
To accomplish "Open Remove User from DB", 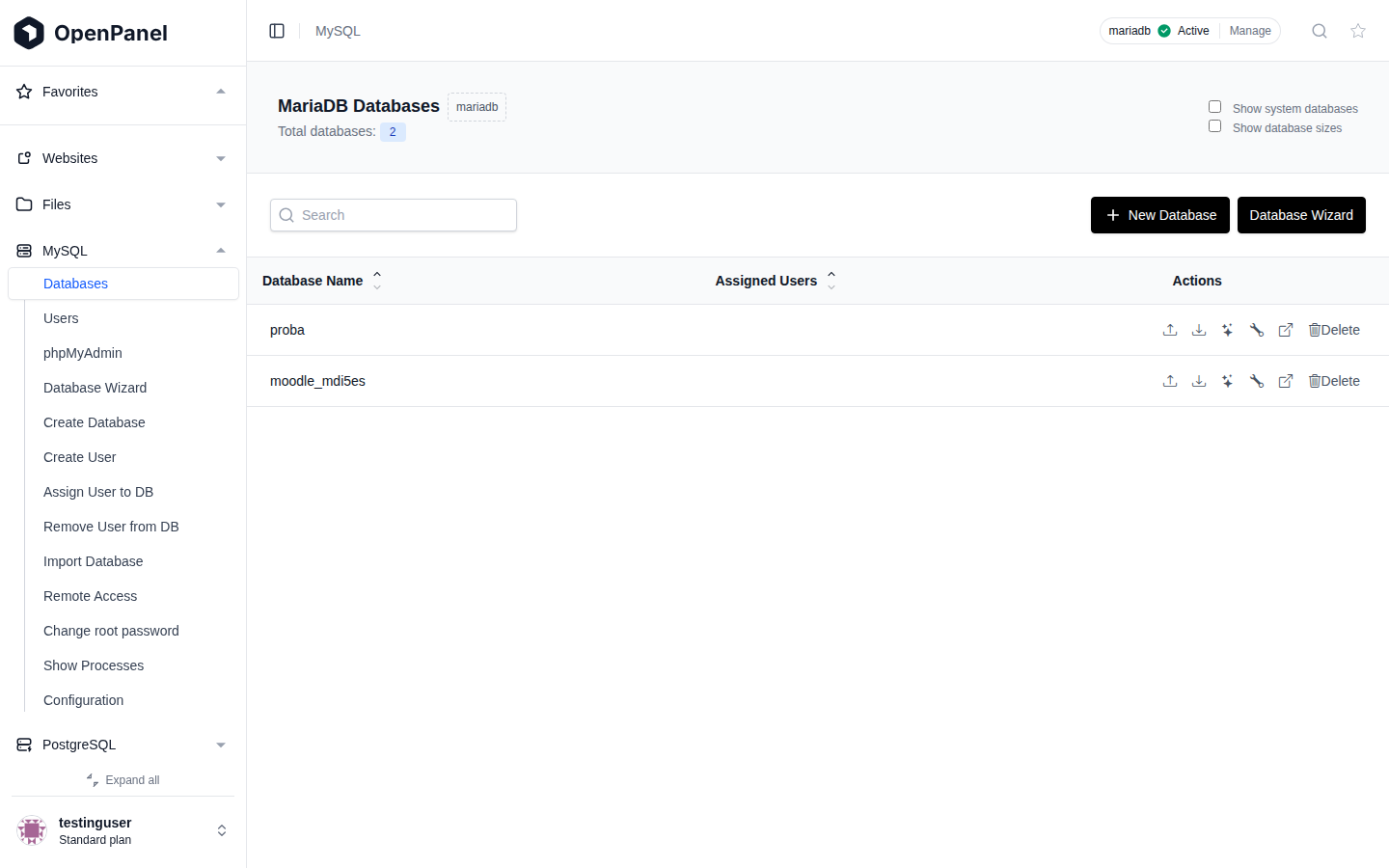I will [111, 527].
